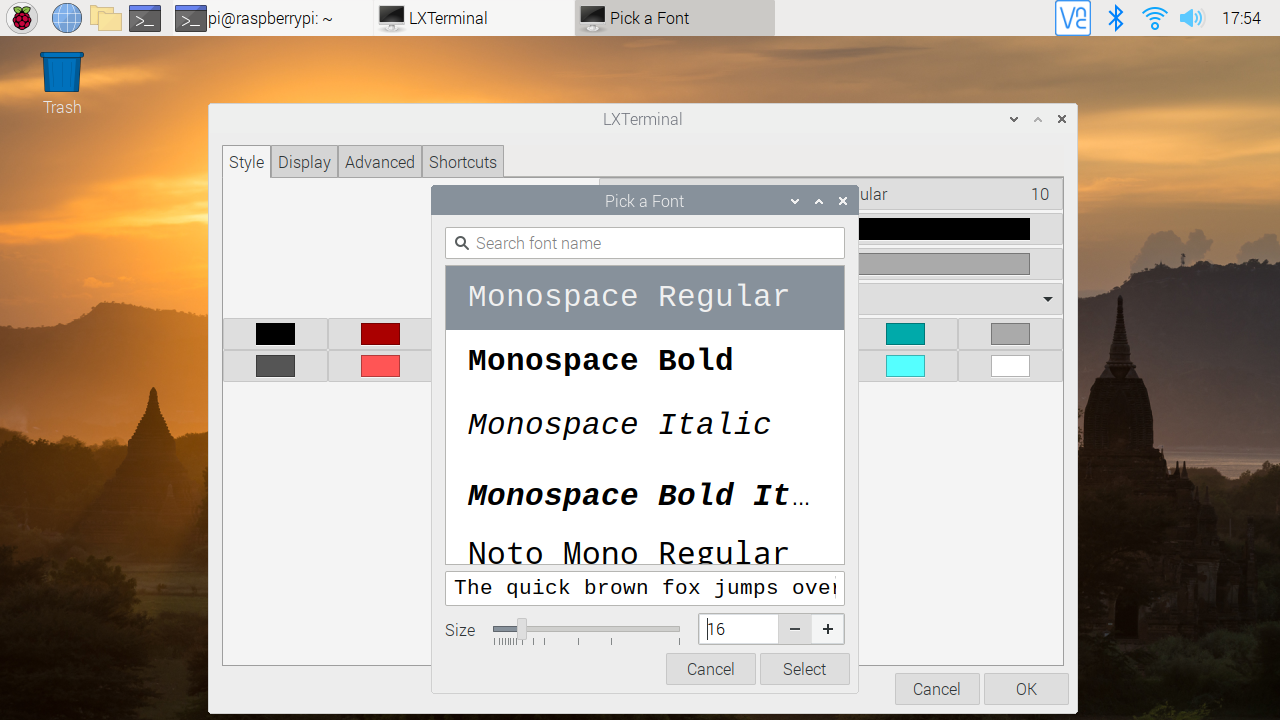Pick the Noto Mono Regular font
This screenshot has width=1280, height=720.
pos(645,550)
